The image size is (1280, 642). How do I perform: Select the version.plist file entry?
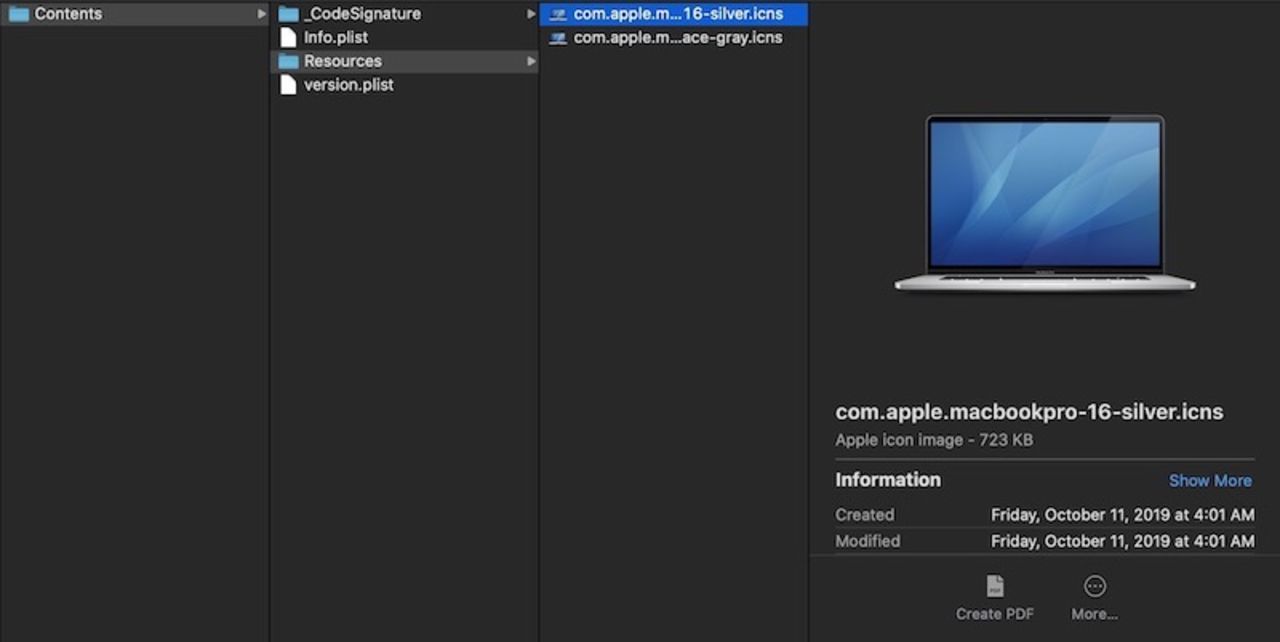(348, 85)
